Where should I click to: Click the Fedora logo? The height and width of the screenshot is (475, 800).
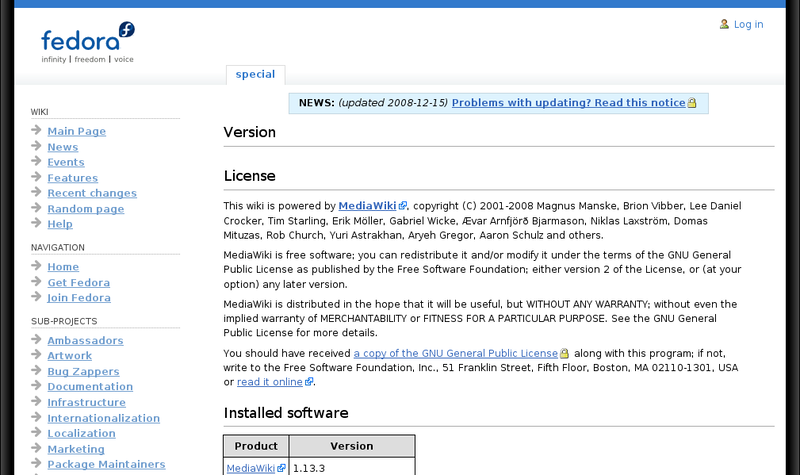click(x=87, y=42)
